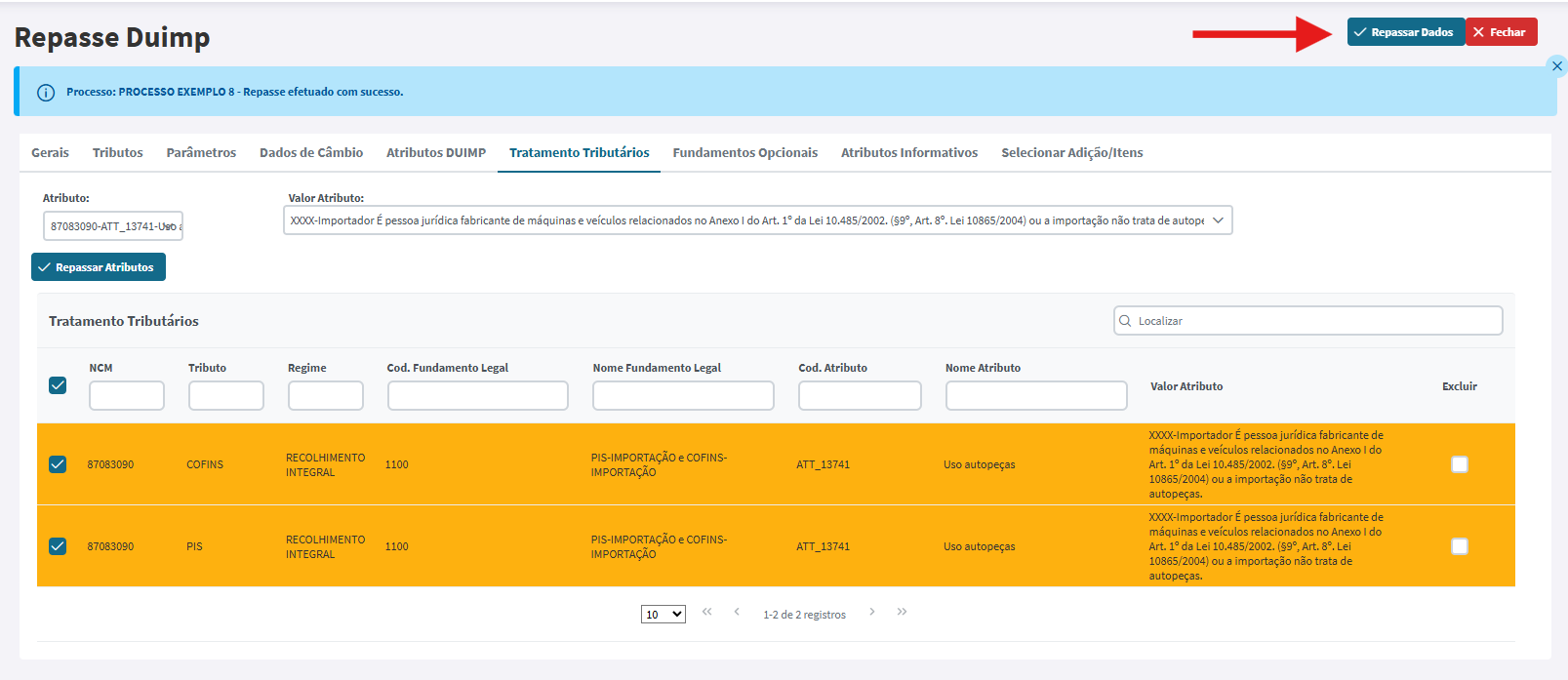Click ATT_13741 in the PIS row

[x=823, y=546]
